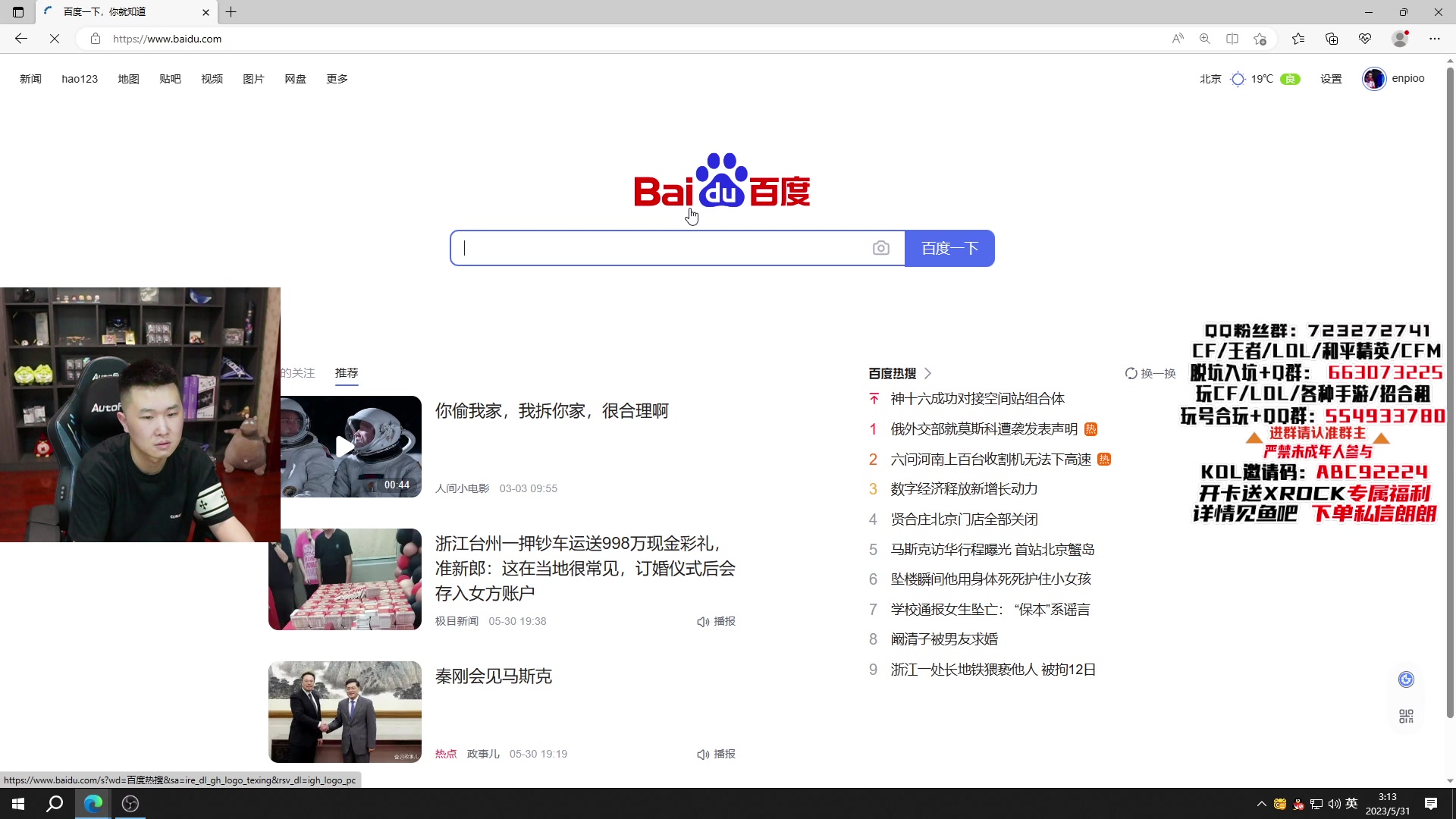Viewport: 1456px width, 819px height.
Task: Open 网盘 in top navigation
Action: coord(295,79)
